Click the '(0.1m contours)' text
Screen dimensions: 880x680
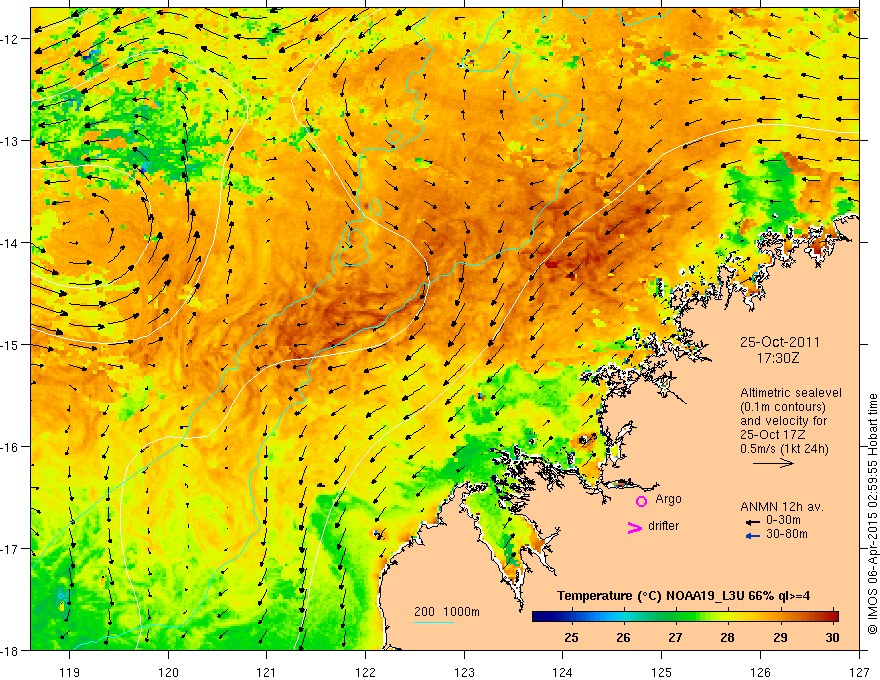(x=783, y=407)
